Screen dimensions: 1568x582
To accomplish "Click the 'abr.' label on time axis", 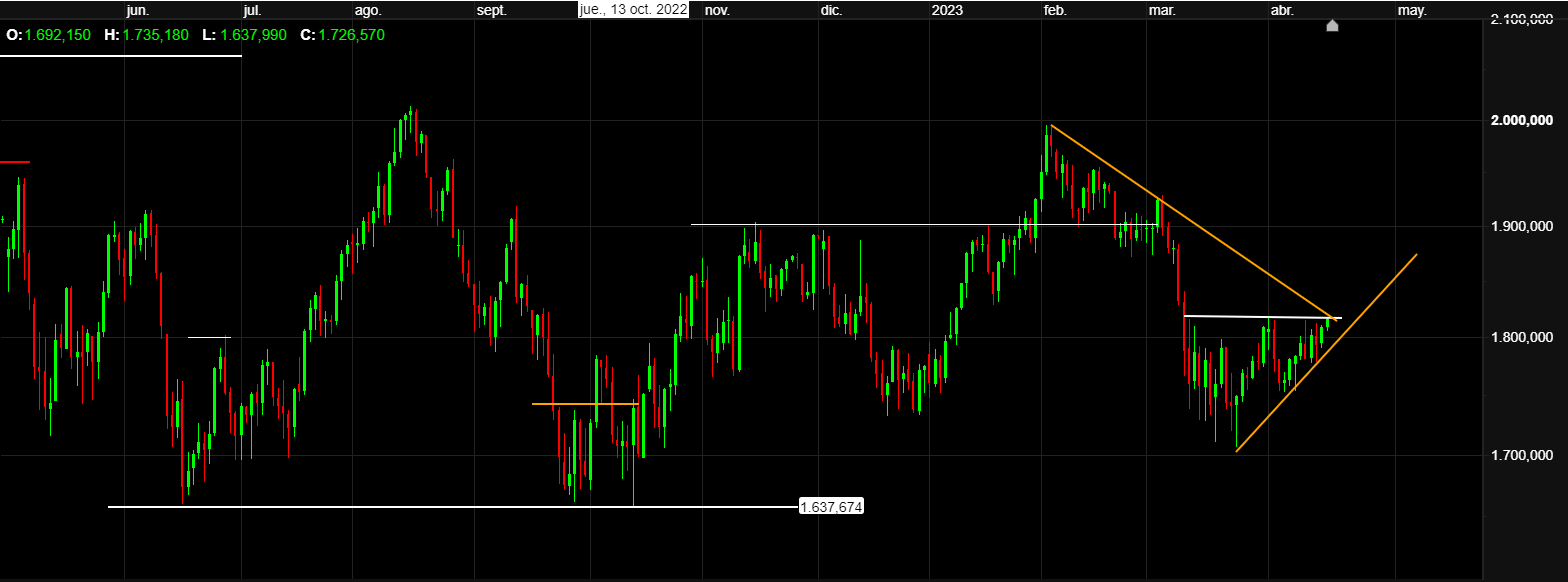I will pyautogui.click(x=1282, y=10).
